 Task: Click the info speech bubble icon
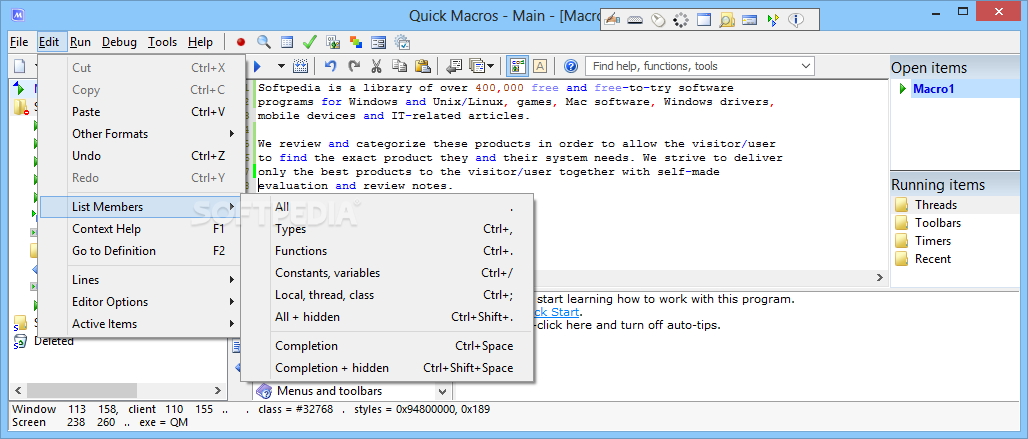pos(795,20)
